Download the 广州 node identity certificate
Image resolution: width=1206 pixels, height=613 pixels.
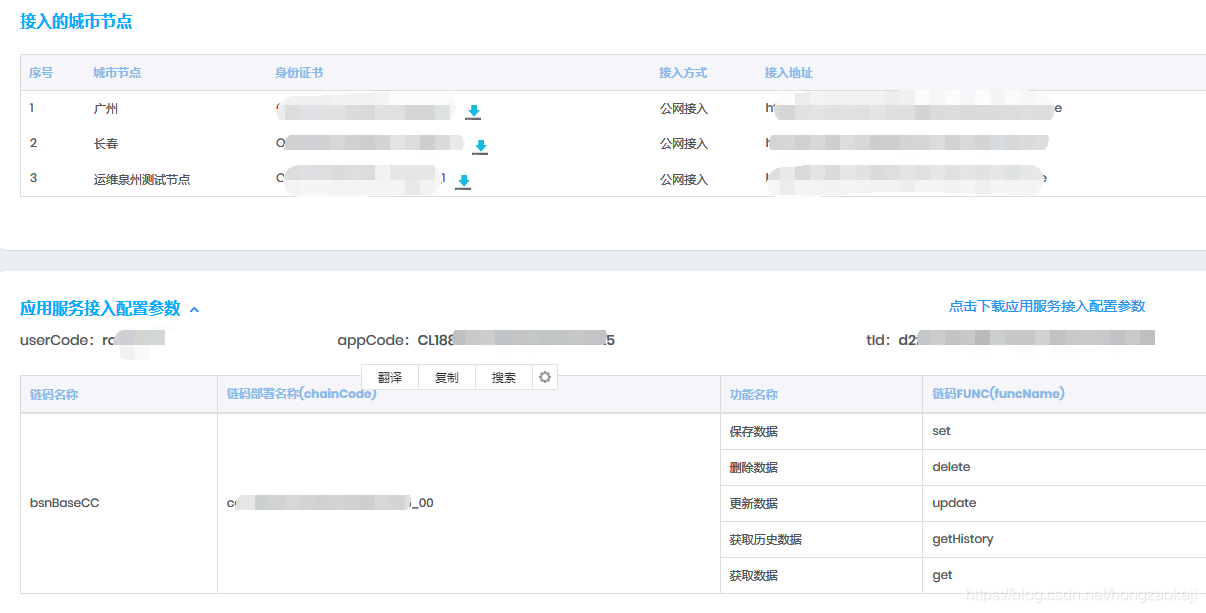coord(474,112)
